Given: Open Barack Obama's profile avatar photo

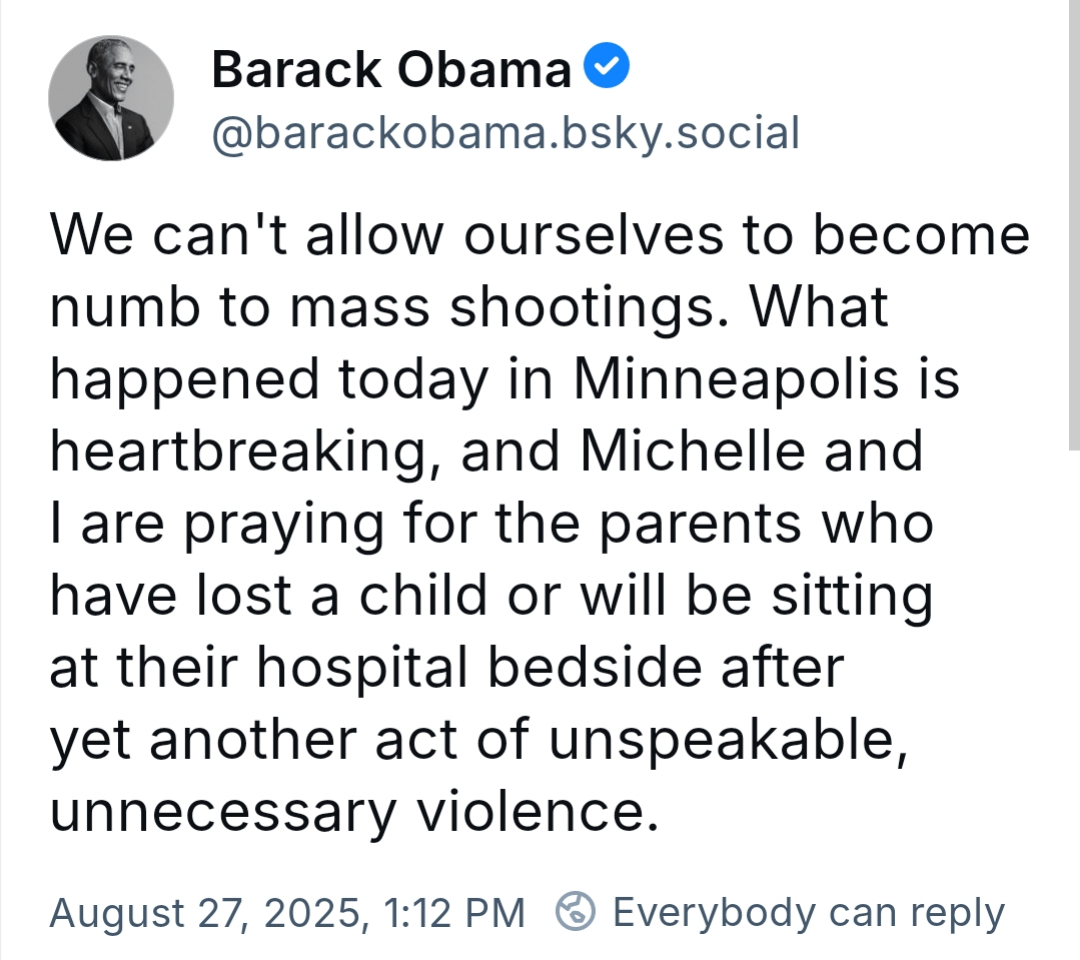Looking at the screenshot, I should pos(111,98).
